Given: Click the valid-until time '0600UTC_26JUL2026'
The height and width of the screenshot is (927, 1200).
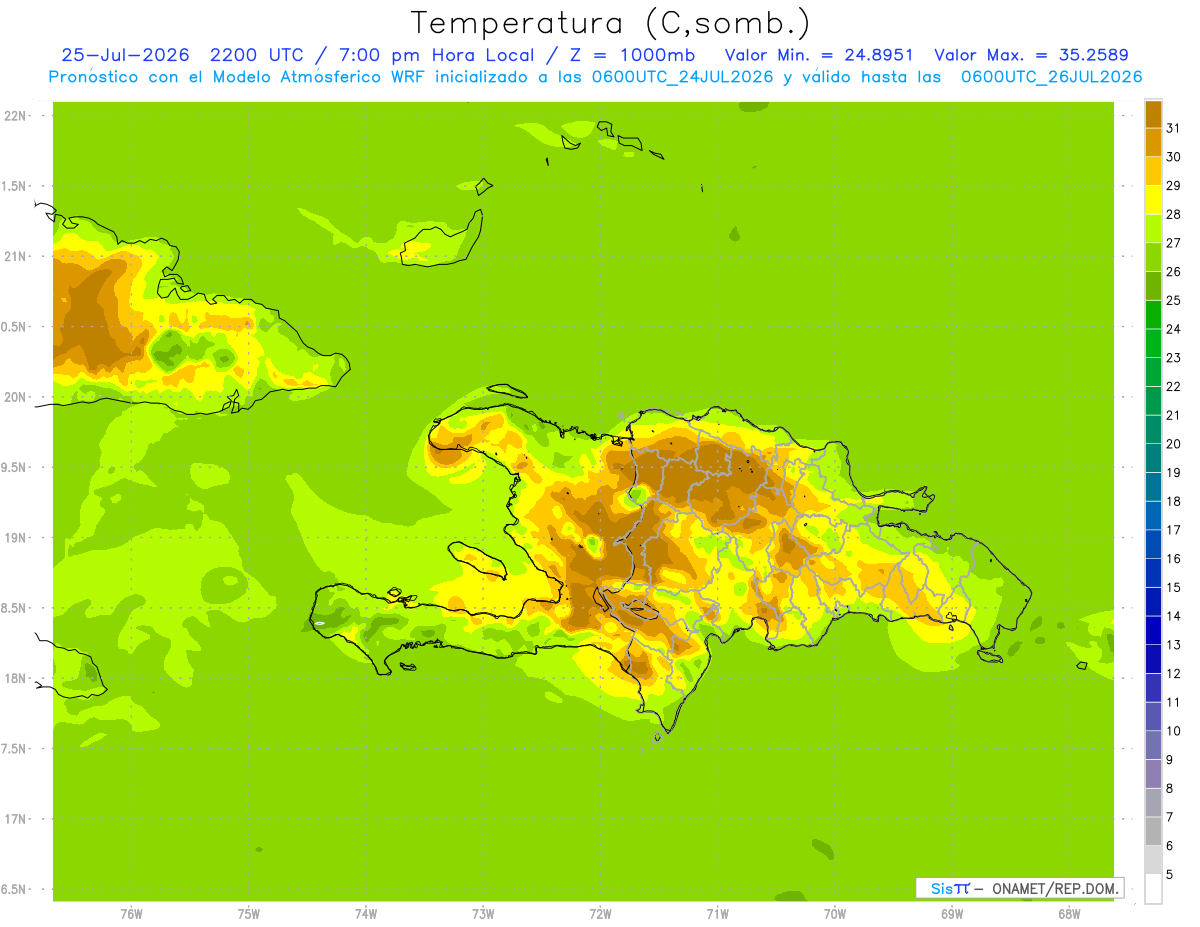Looking at the screenshot, I should click(x=1052, y=77).
